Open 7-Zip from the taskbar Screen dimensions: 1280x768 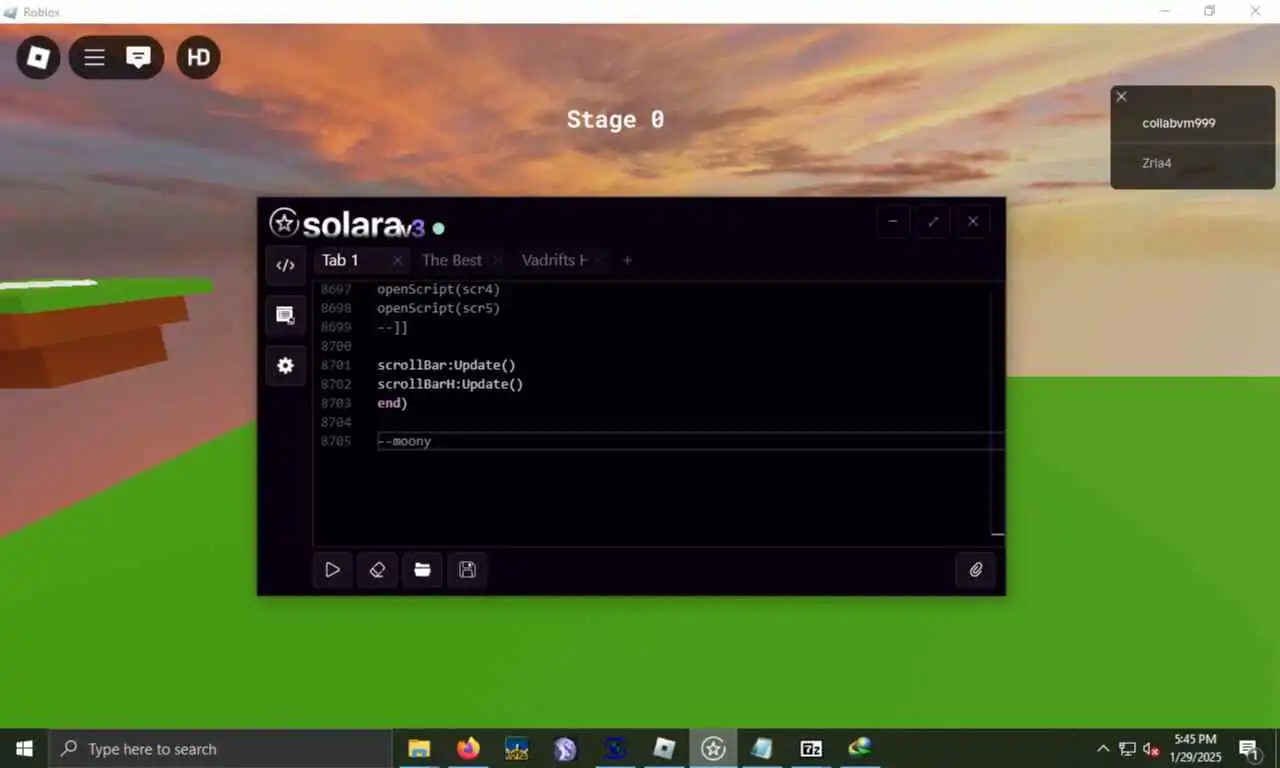point(811,748)
